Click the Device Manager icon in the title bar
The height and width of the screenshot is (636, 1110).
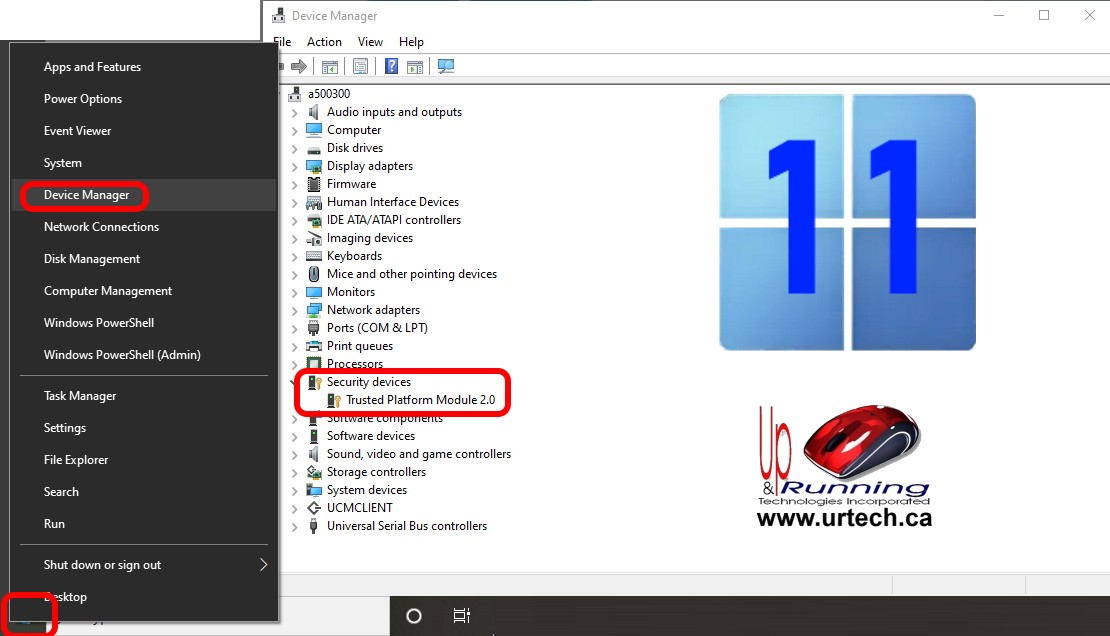click(277, 15)
